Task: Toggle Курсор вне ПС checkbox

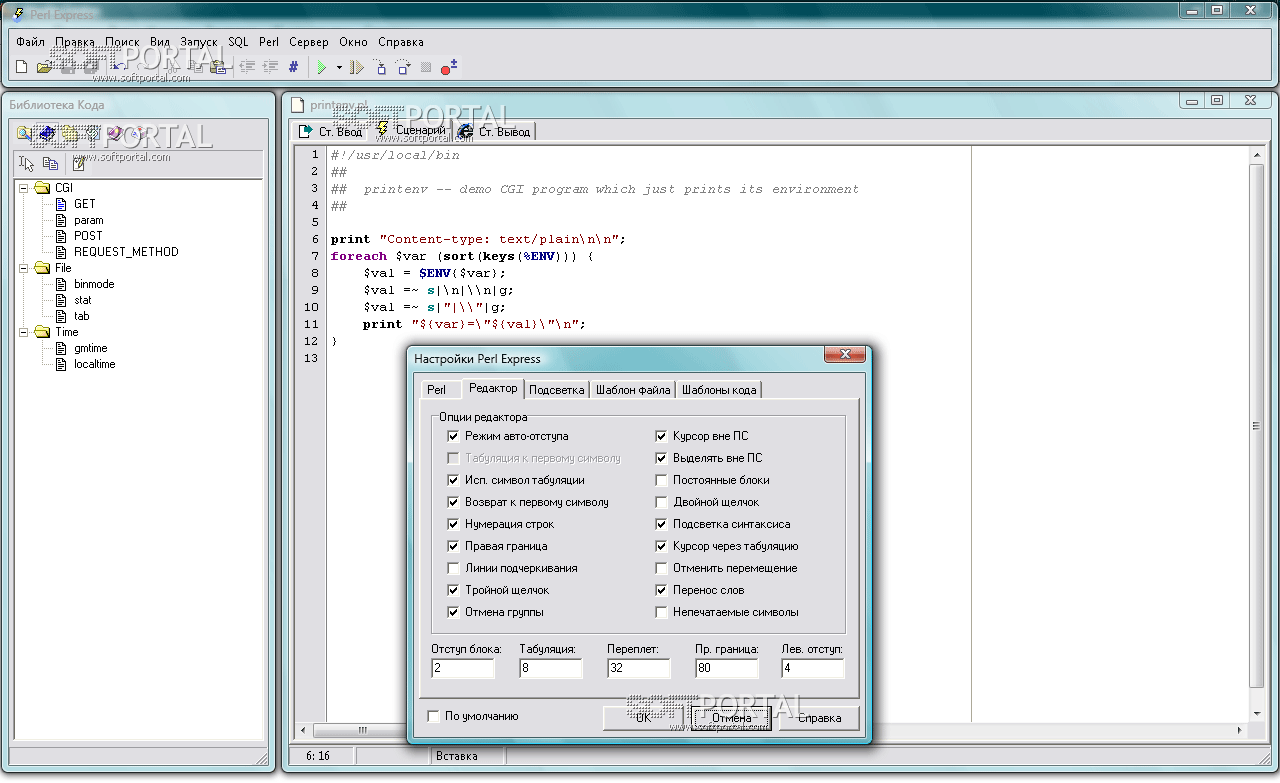Action: click(x=661, y=436)
